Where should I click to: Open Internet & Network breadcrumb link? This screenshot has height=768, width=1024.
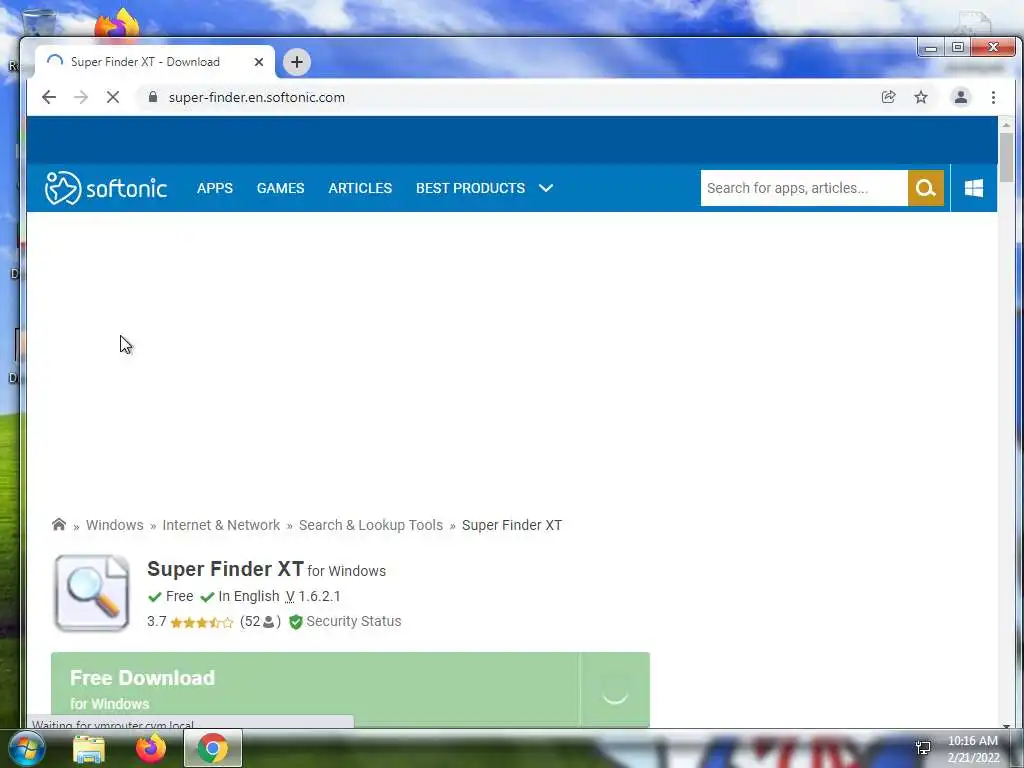221,525
